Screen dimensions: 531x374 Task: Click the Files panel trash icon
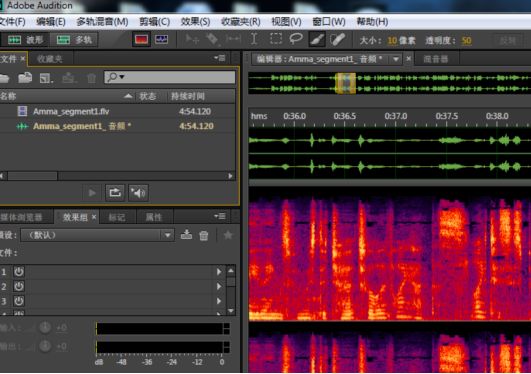[x=91, y=79]
